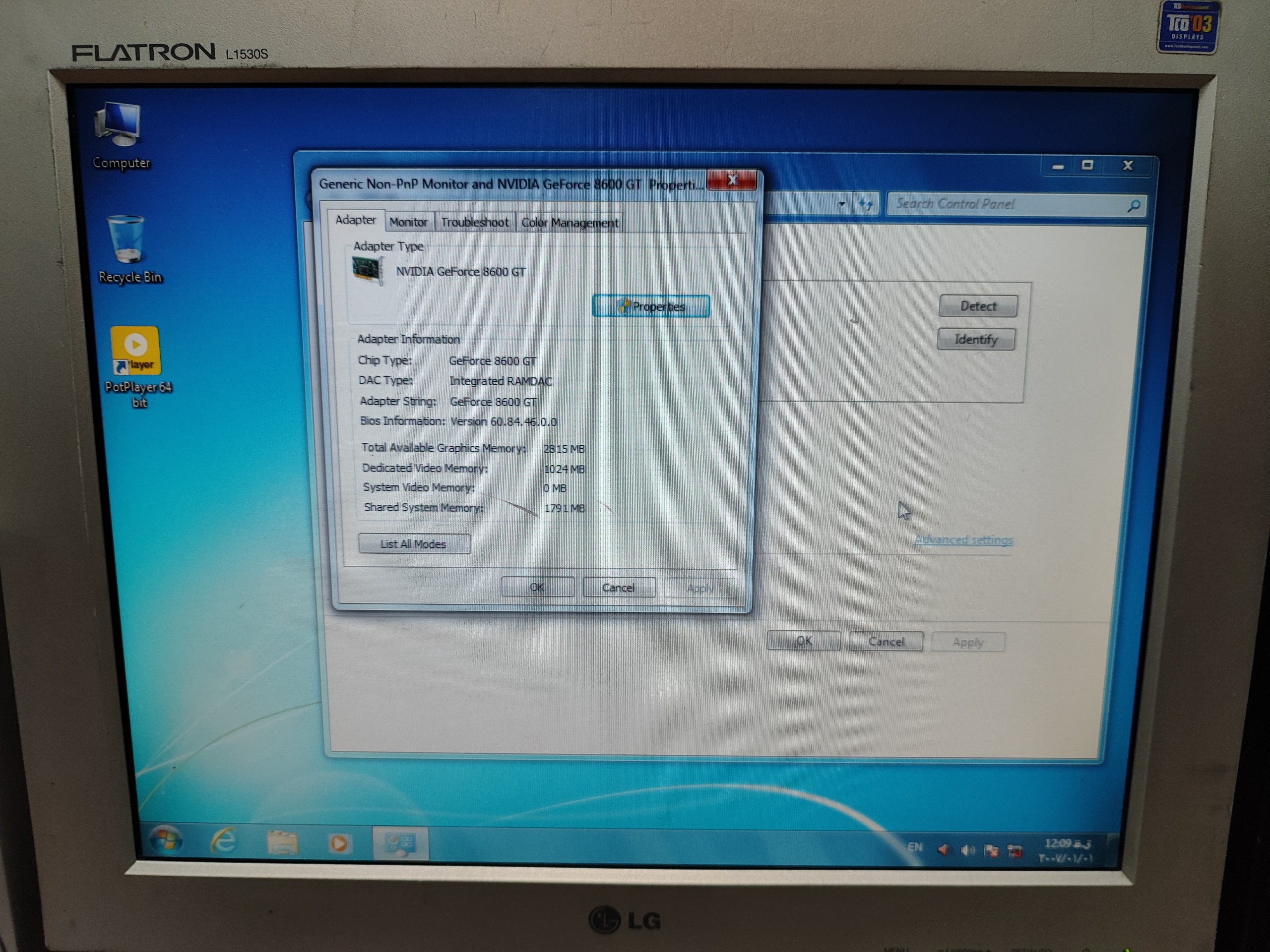Open the Windows Start menu
Viewport: 1270px width, 952px height.
pyautogui.click(x=166, y=839)
